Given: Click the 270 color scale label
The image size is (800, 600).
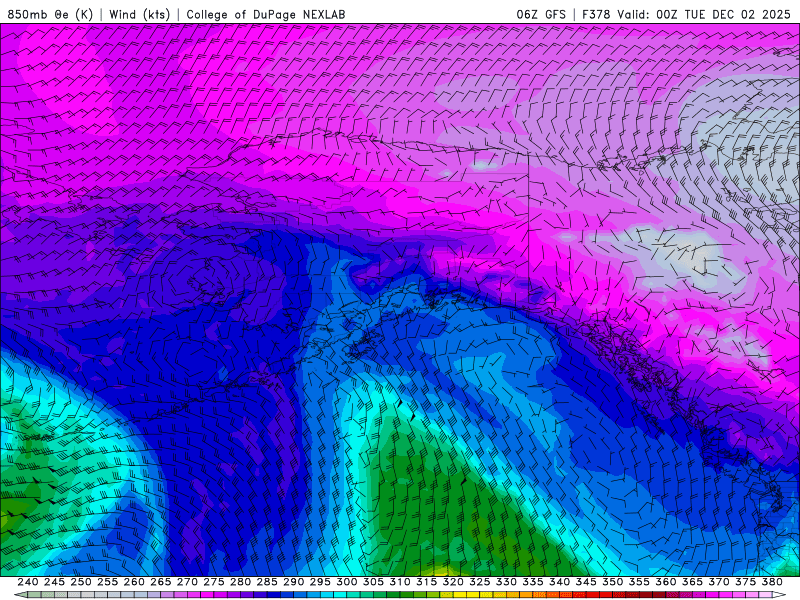Looking at the screenshot, I should (x=187, y=582).
